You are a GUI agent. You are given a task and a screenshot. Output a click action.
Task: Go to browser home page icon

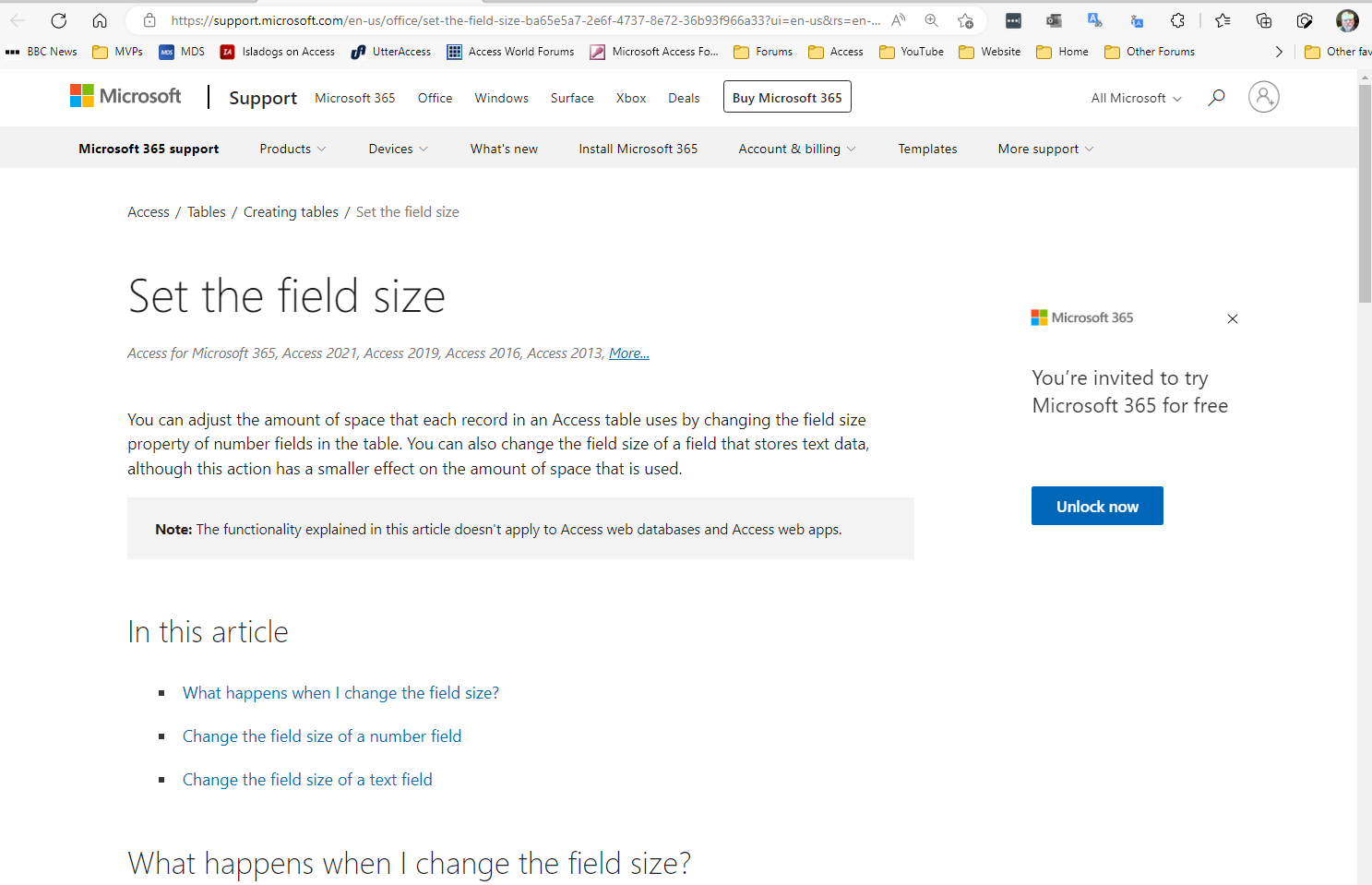click(x=100, y=20)
